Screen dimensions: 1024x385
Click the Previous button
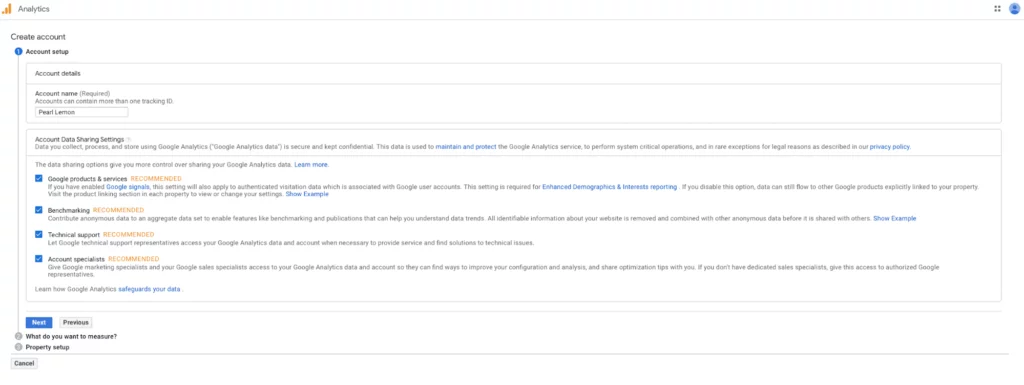pyautogui.click(x=76, y=322)
